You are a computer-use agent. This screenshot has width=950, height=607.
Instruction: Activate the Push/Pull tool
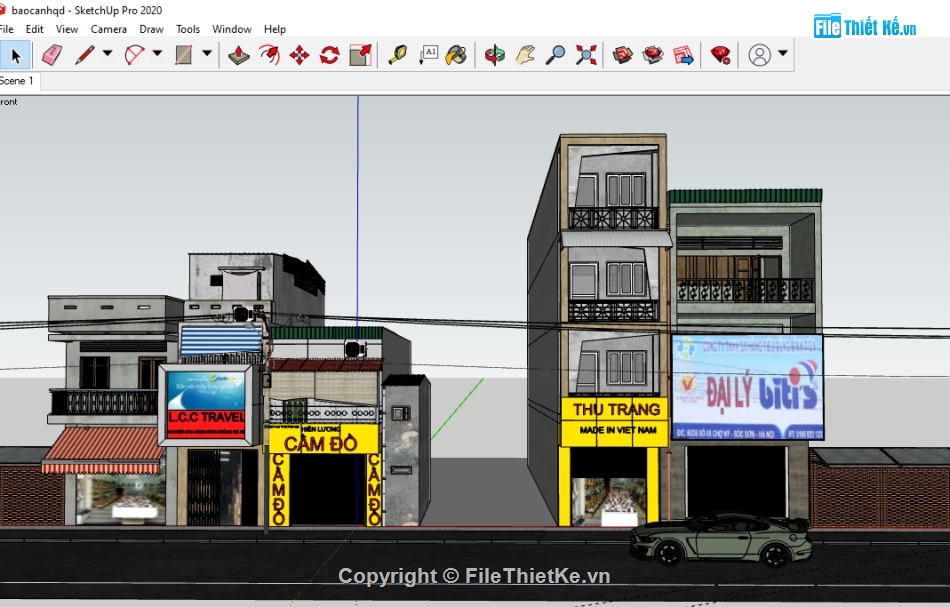(x=239, y=55)
